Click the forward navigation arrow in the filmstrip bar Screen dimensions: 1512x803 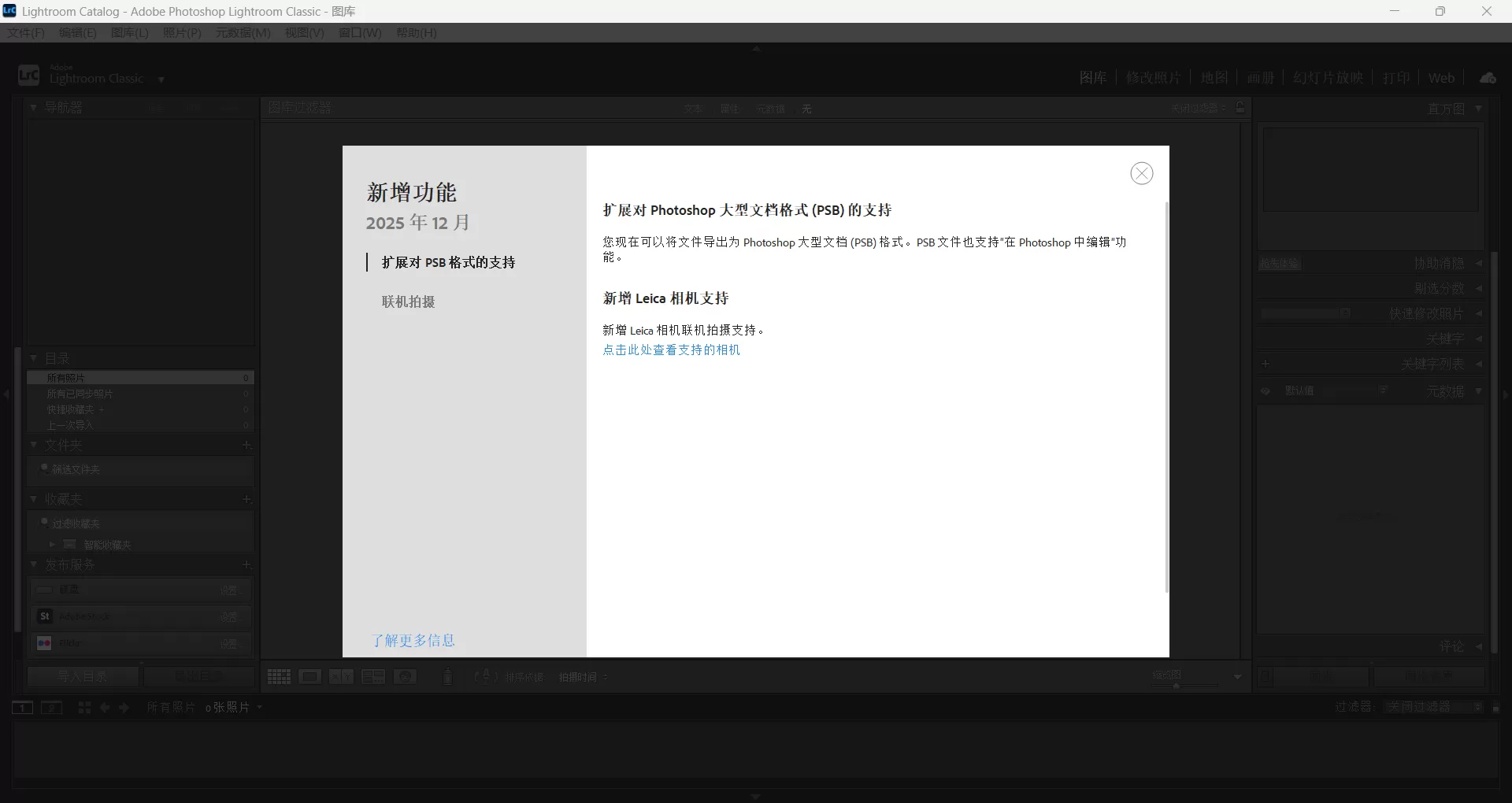[x=124, y=708]
